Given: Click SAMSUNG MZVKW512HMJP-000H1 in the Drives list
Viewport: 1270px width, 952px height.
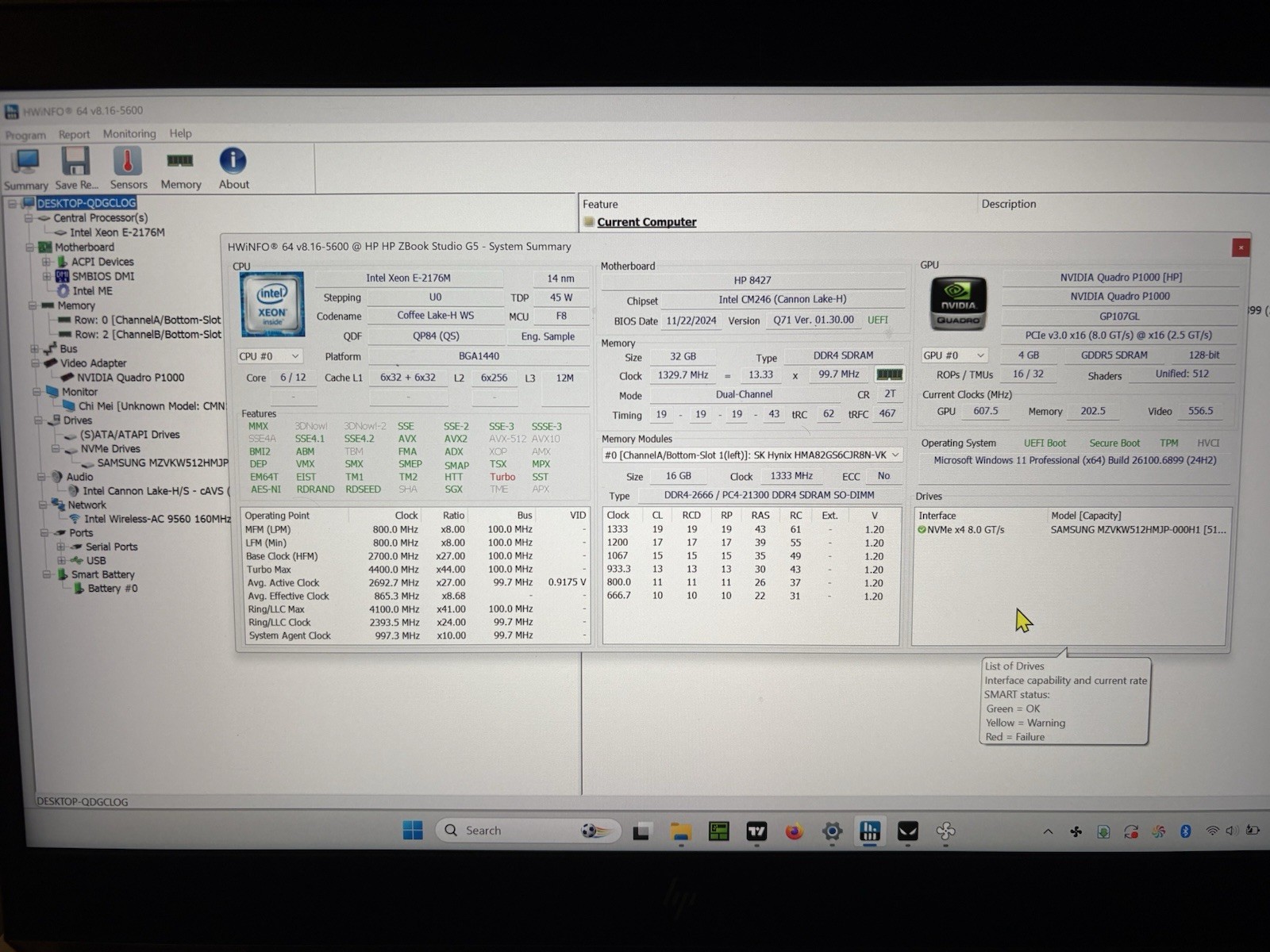Looking at the screenshot, I should pyautogui.click(x=1138, y=529).
